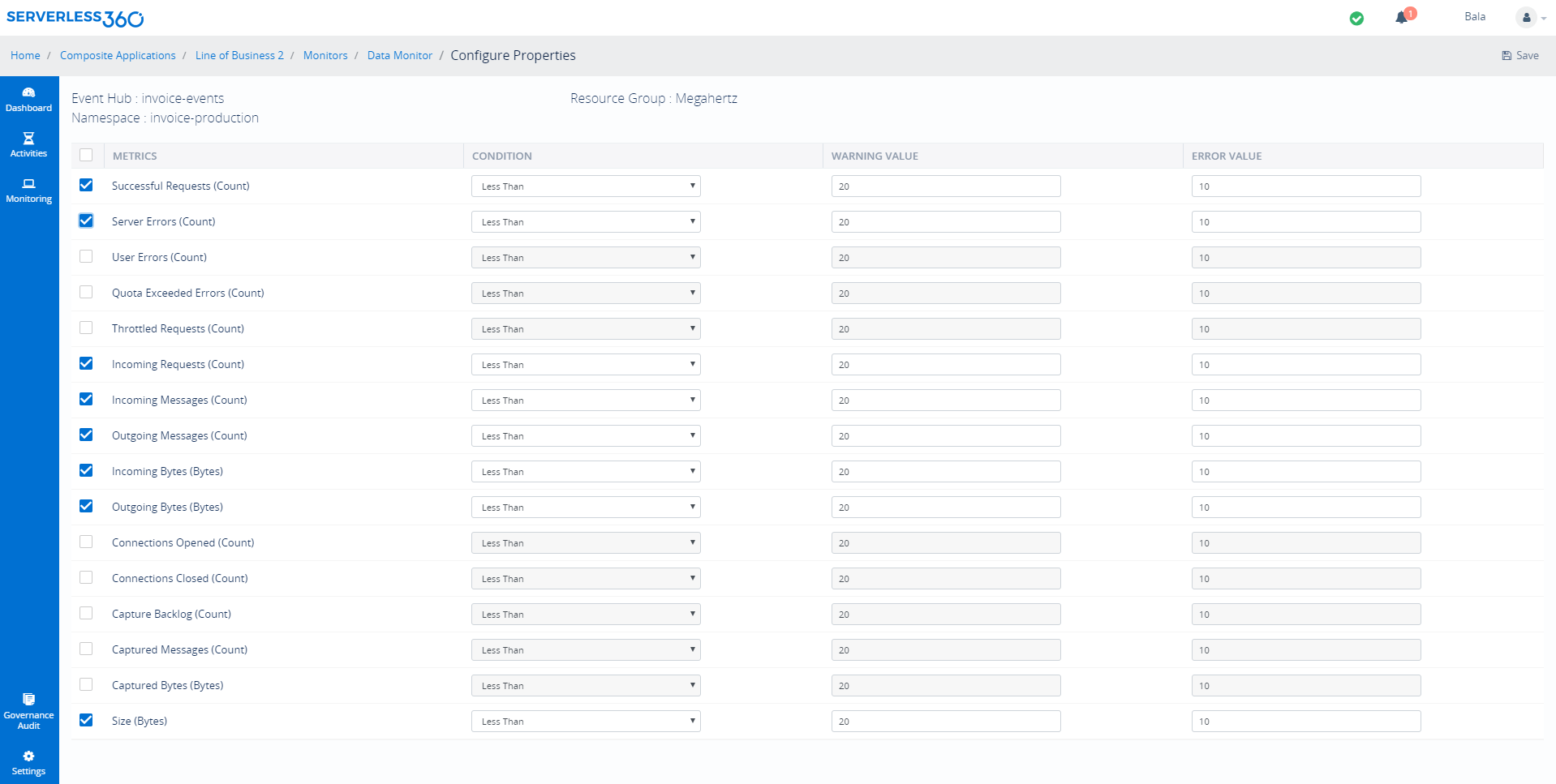This screenshot has width=1556, height=784.
Task: Open the condition dropdown for Successful Requests
Action: (x=585, y=186)
